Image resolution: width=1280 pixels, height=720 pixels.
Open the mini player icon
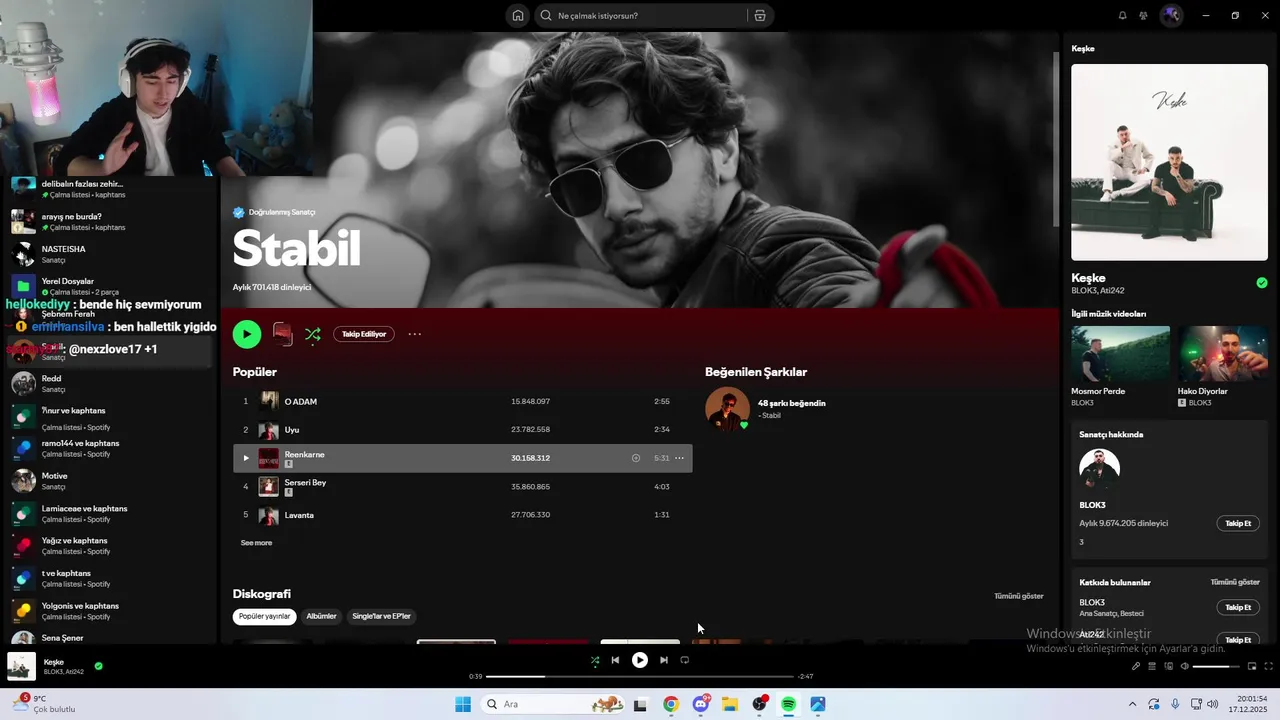pos(1251,666)
